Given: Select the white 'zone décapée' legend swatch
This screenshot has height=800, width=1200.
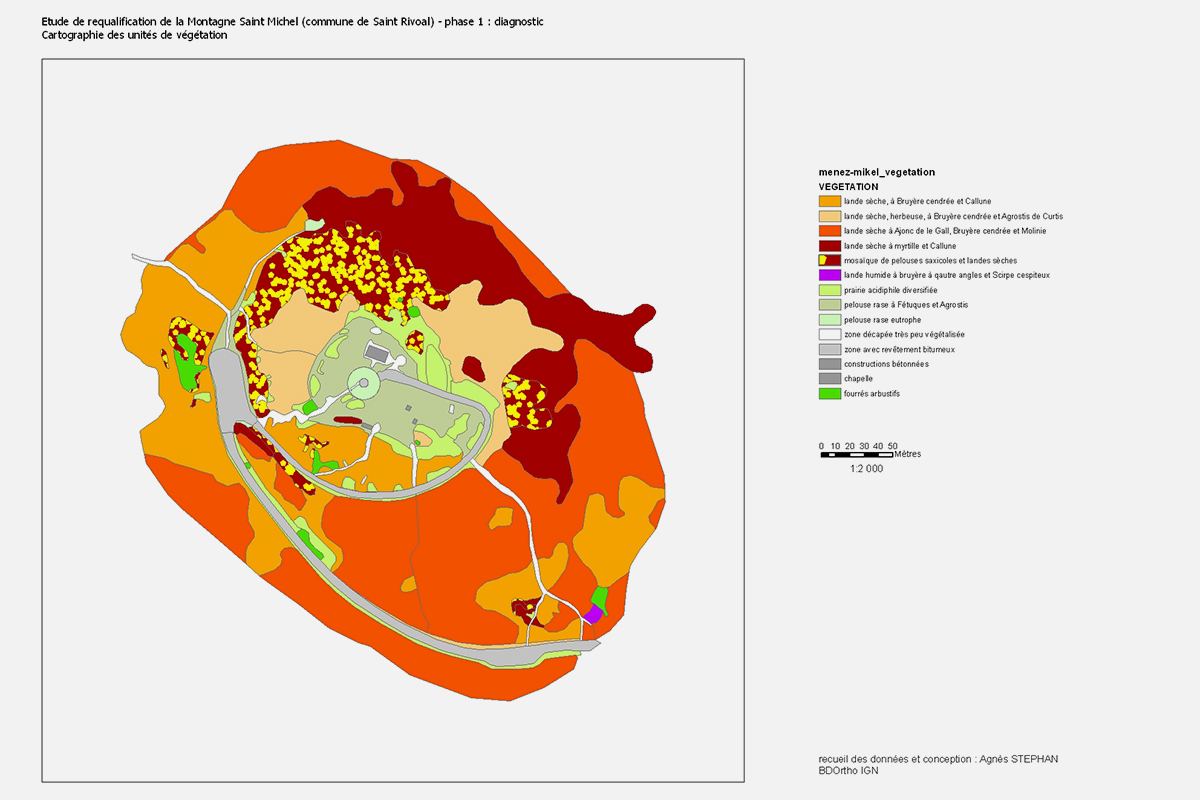Looking at the screenshot, I should coord(829,334).
